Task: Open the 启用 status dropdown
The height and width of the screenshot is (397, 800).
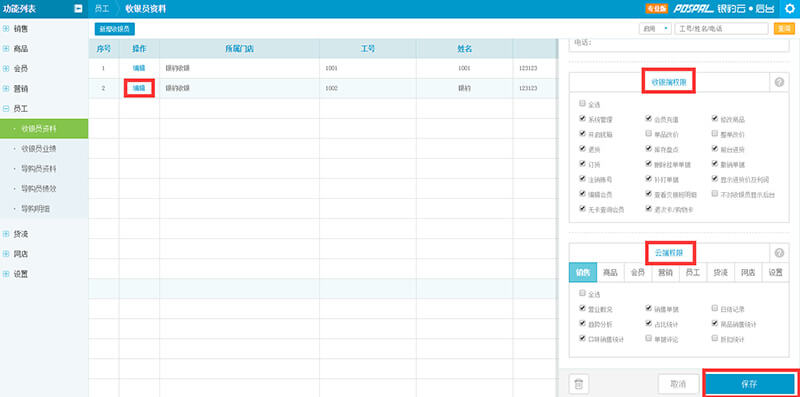Action: [x=655, y=29]
